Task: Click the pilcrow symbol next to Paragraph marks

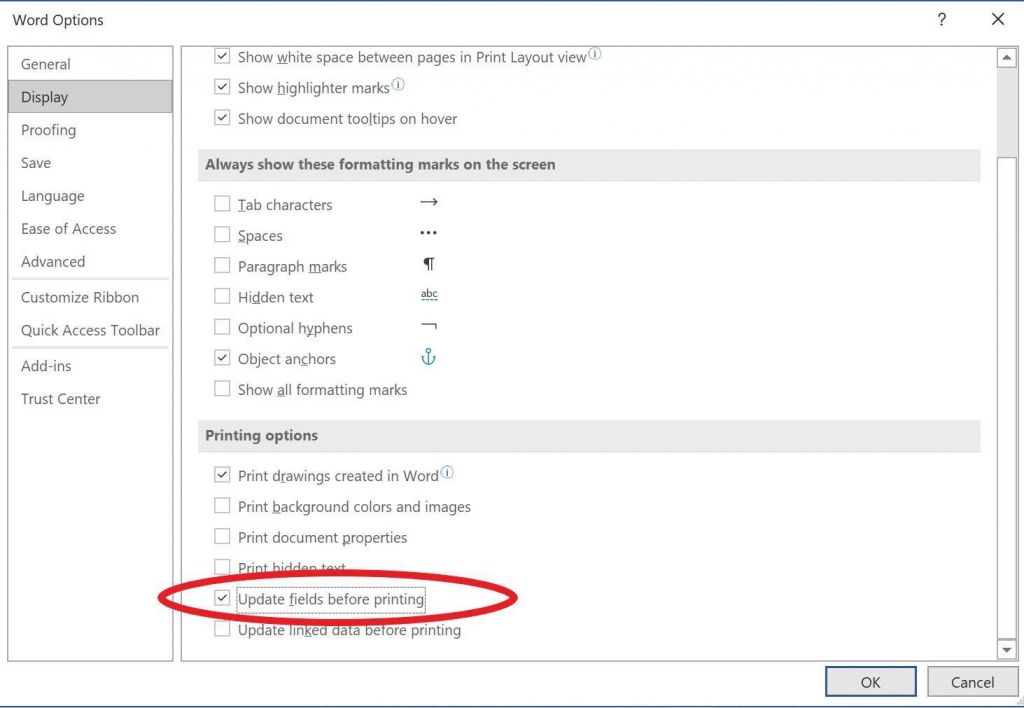Action: (x=428, y=265)
